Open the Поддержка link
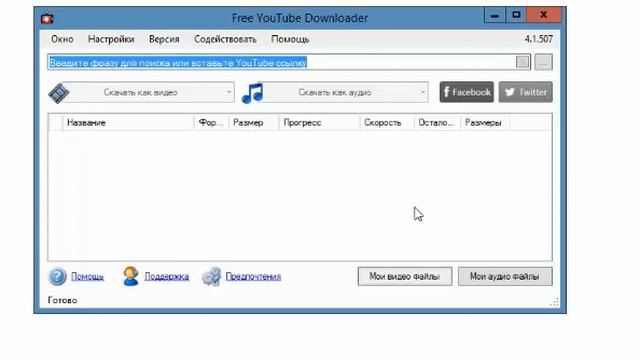This screenshot has width=640, height=360. [167, 277]
